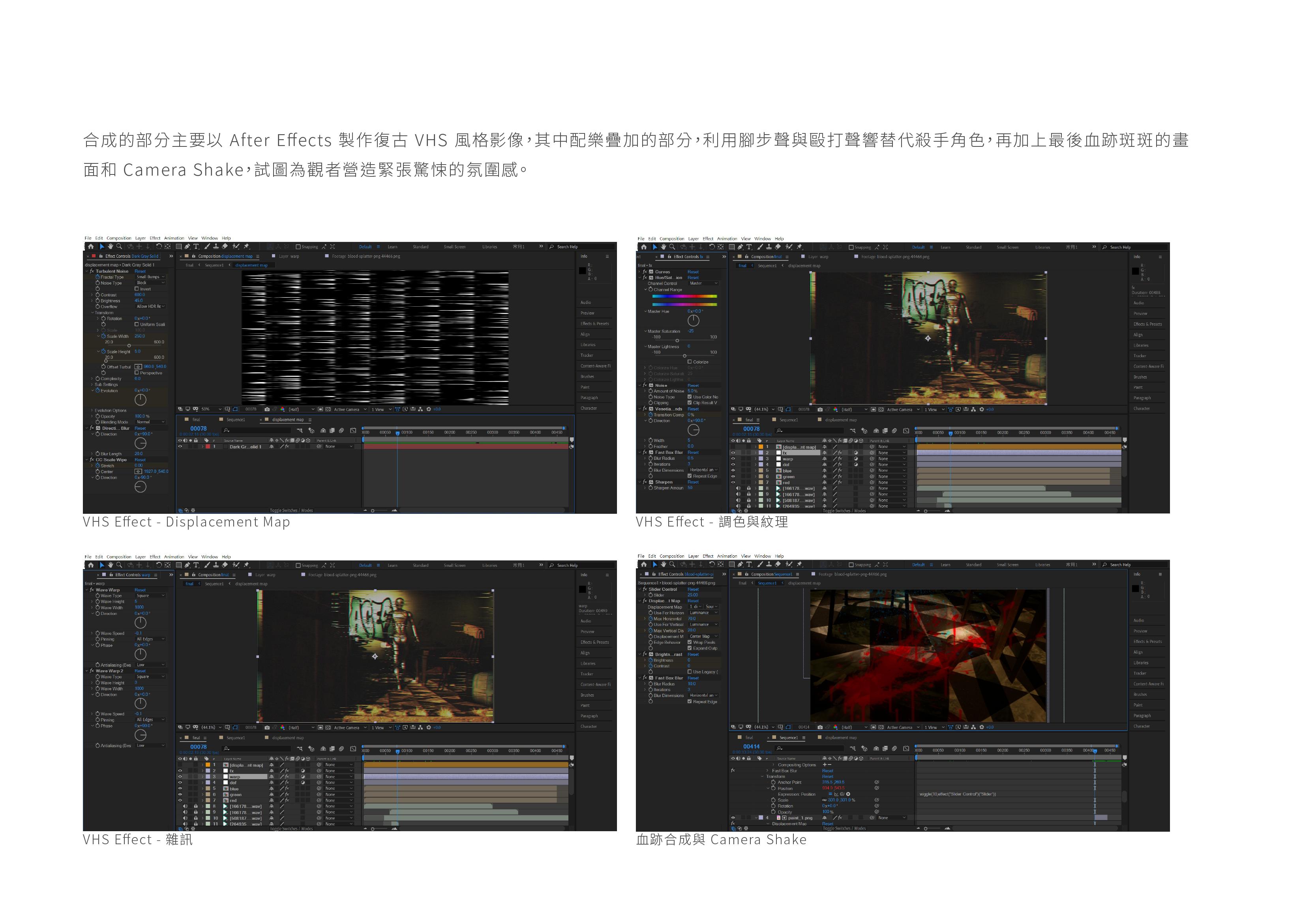Click the CC Scale Wipe Center crosshair icon
1316x905 pixels.
click(138, 472)
